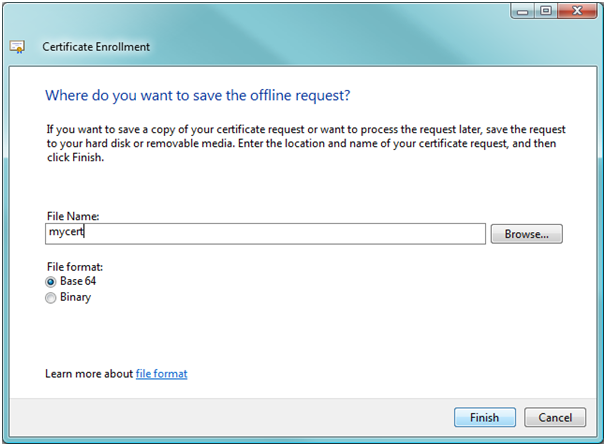Click the offline request heading

coord(198,95)
